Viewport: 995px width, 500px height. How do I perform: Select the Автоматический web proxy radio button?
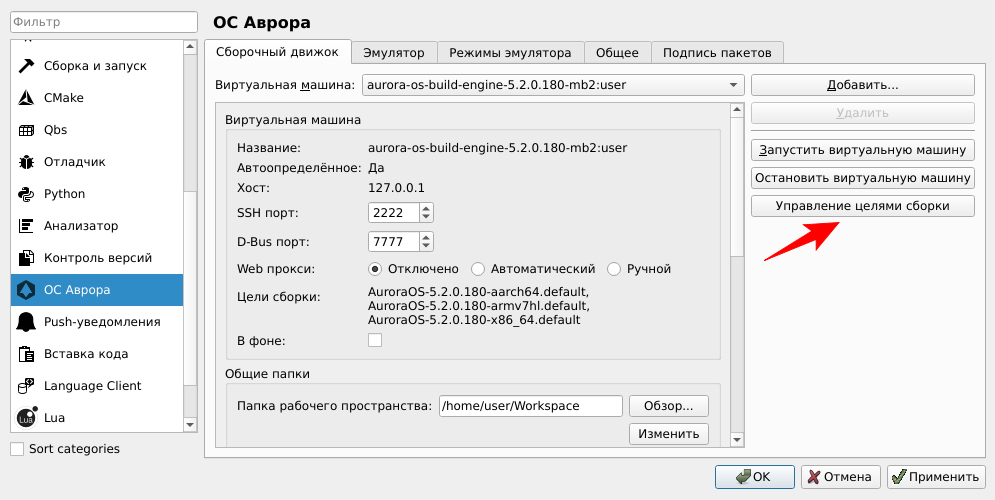pyautogui.click(x=478, y=269)
